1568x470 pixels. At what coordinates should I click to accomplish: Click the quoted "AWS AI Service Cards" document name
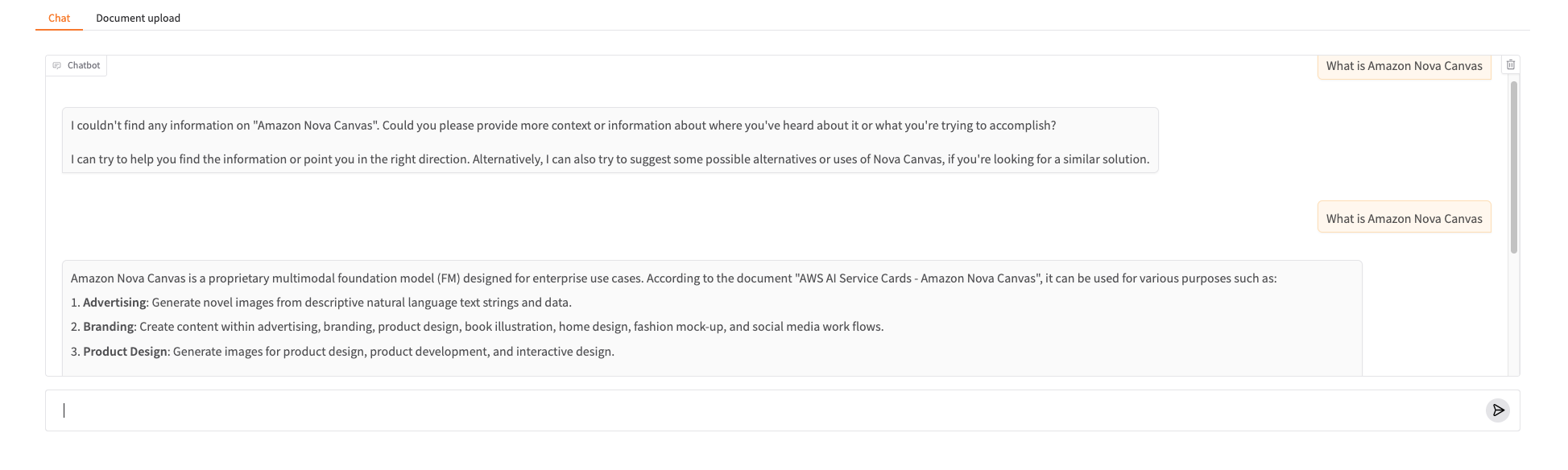pyautogui.click(x=917, y=278)
